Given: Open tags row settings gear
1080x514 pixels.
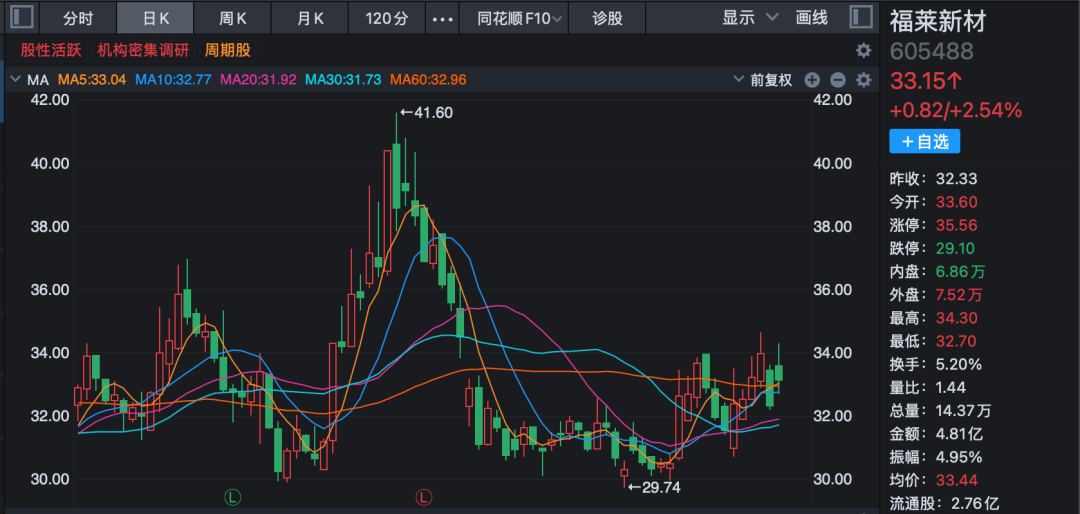Looking at the screenshot, I should pyautogui.click(x=863, y=50).
